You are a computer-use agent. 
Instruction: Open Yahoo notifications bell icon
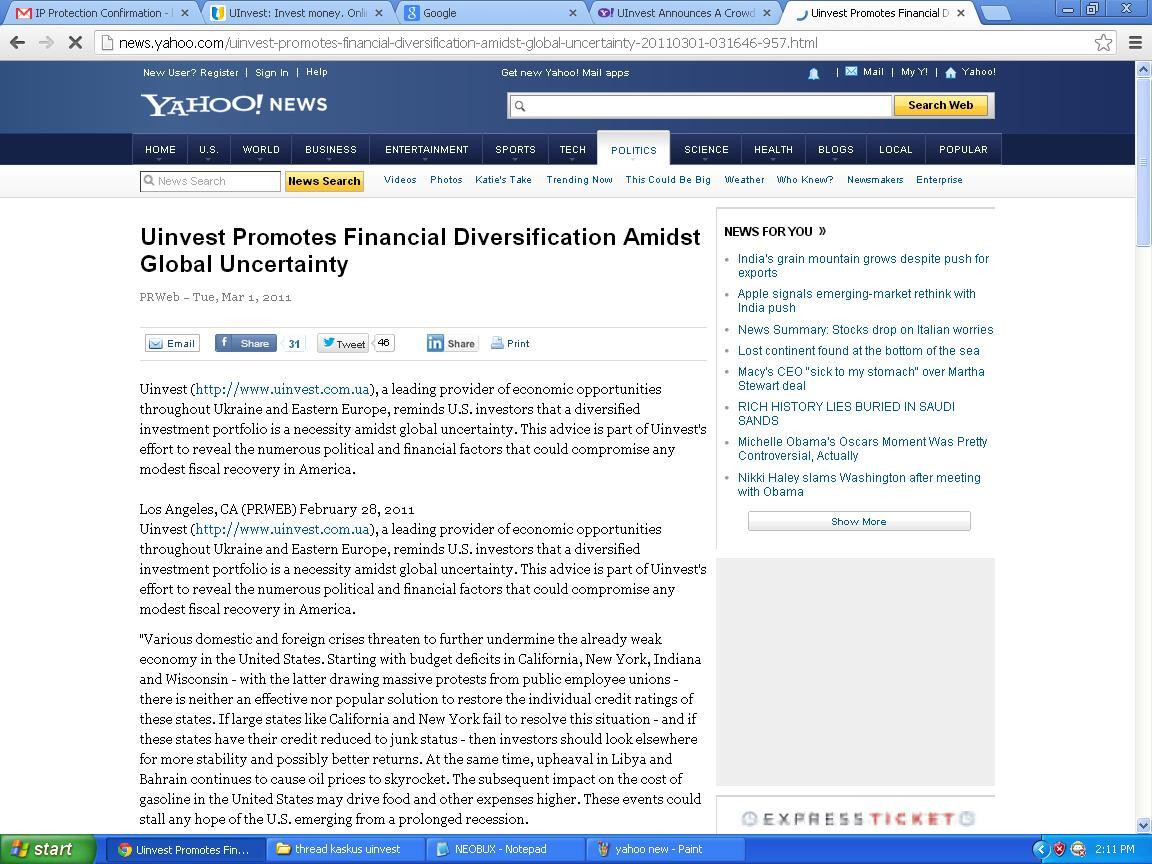[x=813, y=73]
